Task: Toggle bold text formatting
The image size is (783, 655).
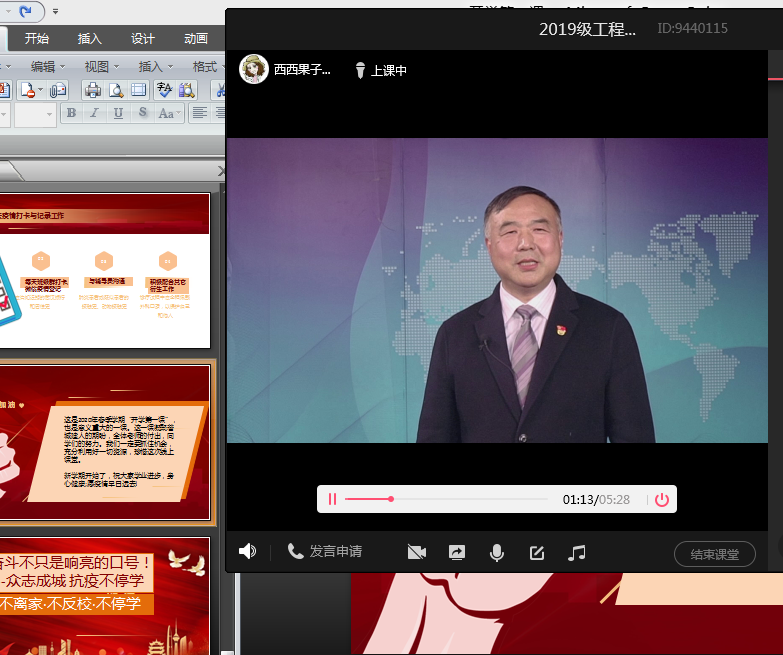Action: pyautogui.click(x=71, y=113)
